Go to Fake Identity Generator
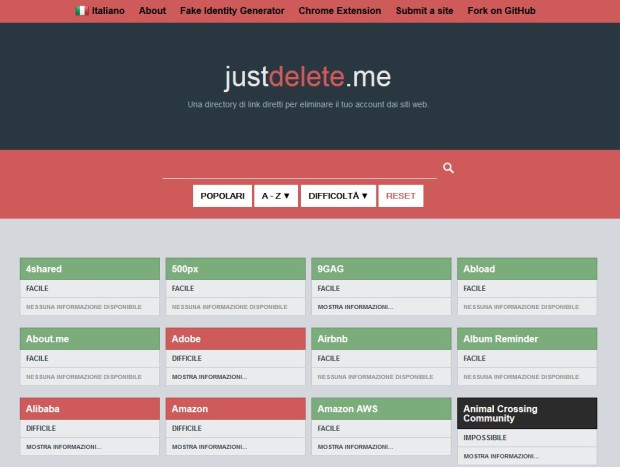Image resolution: width=620 pixels, height=467 pixels. click(x=232, y=11)
